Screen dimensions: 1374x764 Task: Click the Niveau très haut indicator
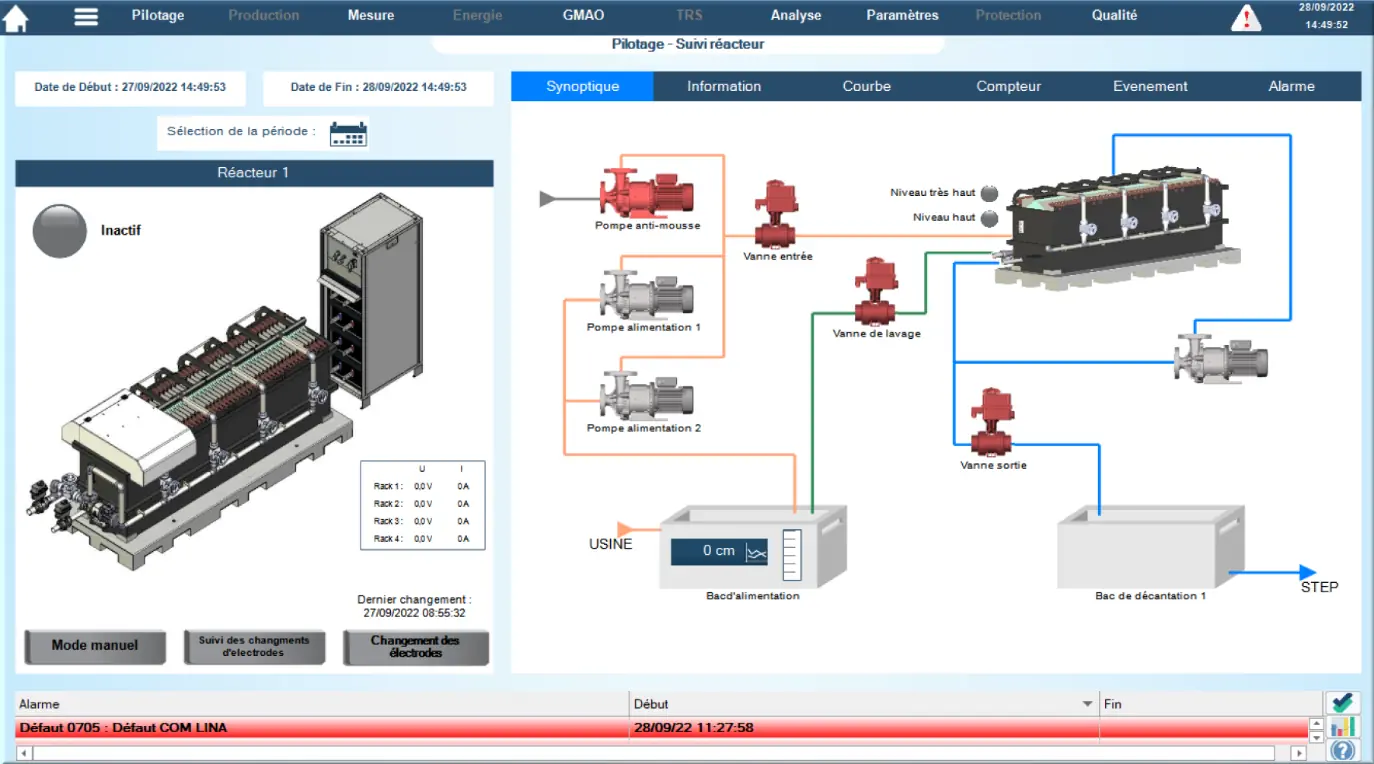[x=989, y=193]
